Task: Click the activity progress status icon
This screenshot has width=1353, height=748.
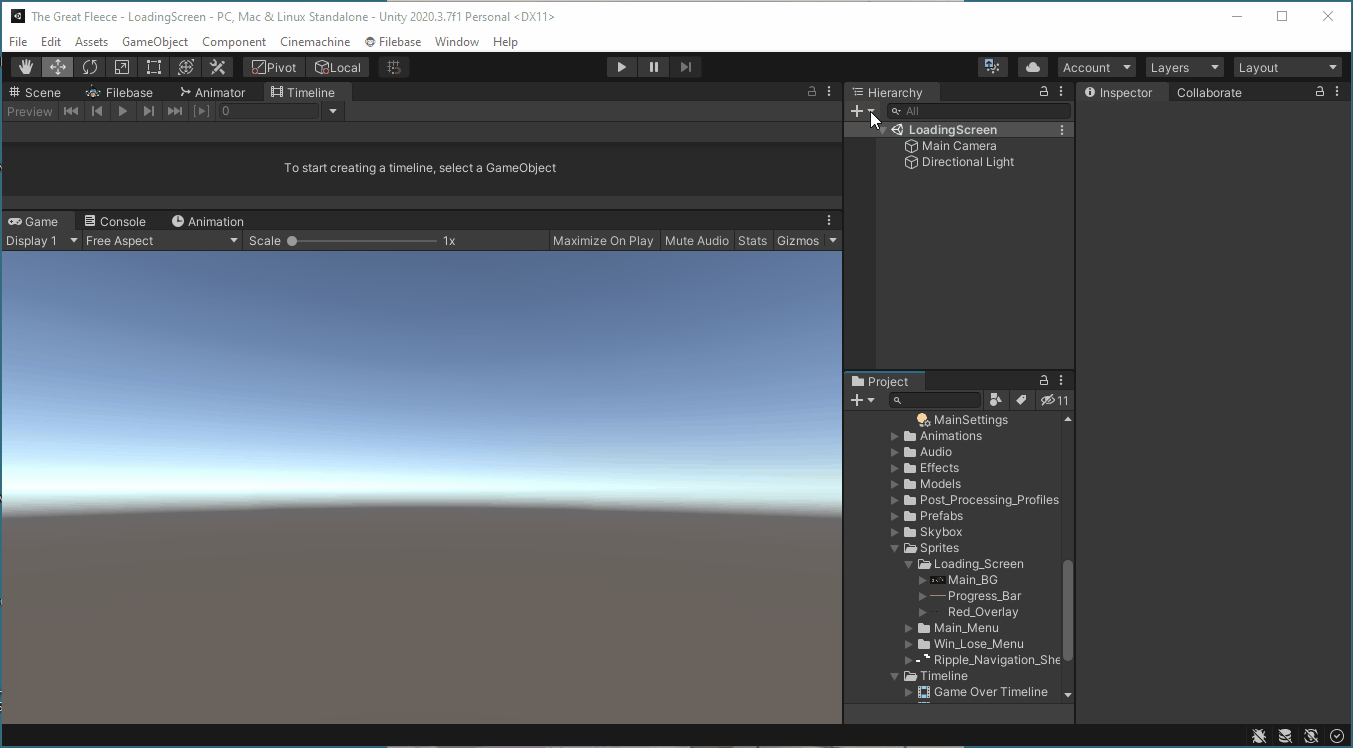Action: coord(1337,736)
